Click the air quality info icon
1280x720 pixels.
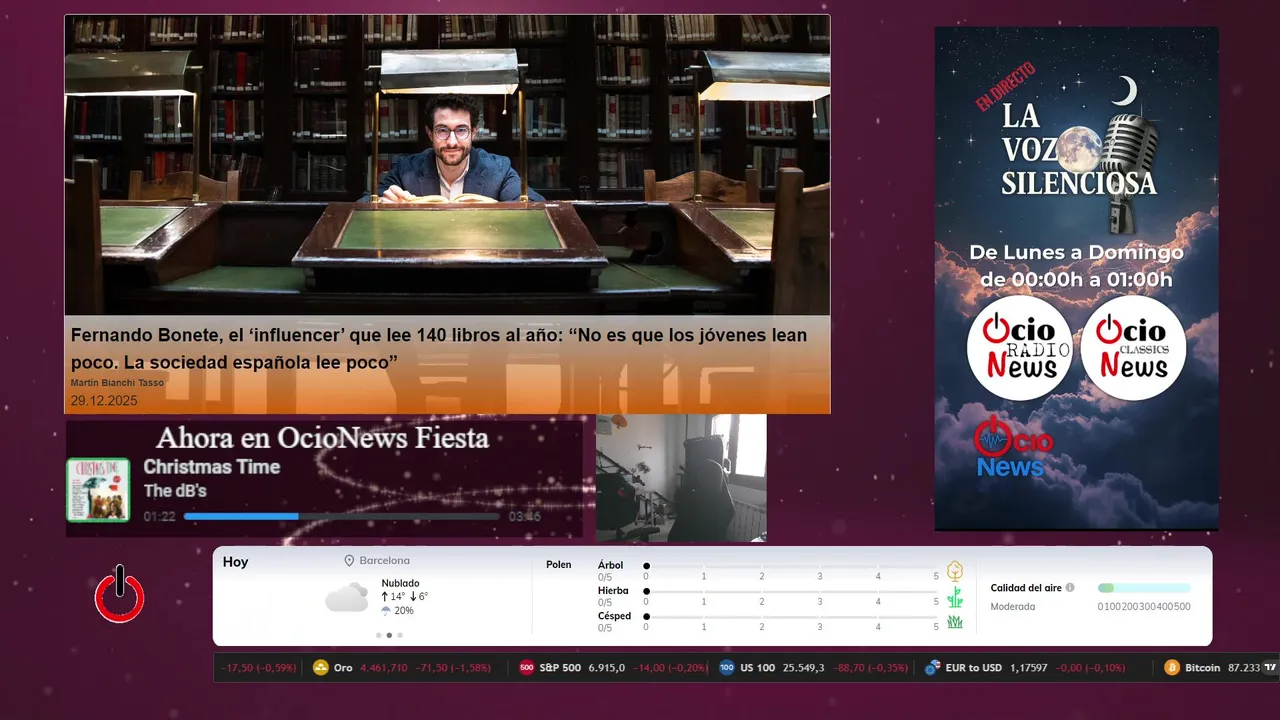pos(1070,588)
